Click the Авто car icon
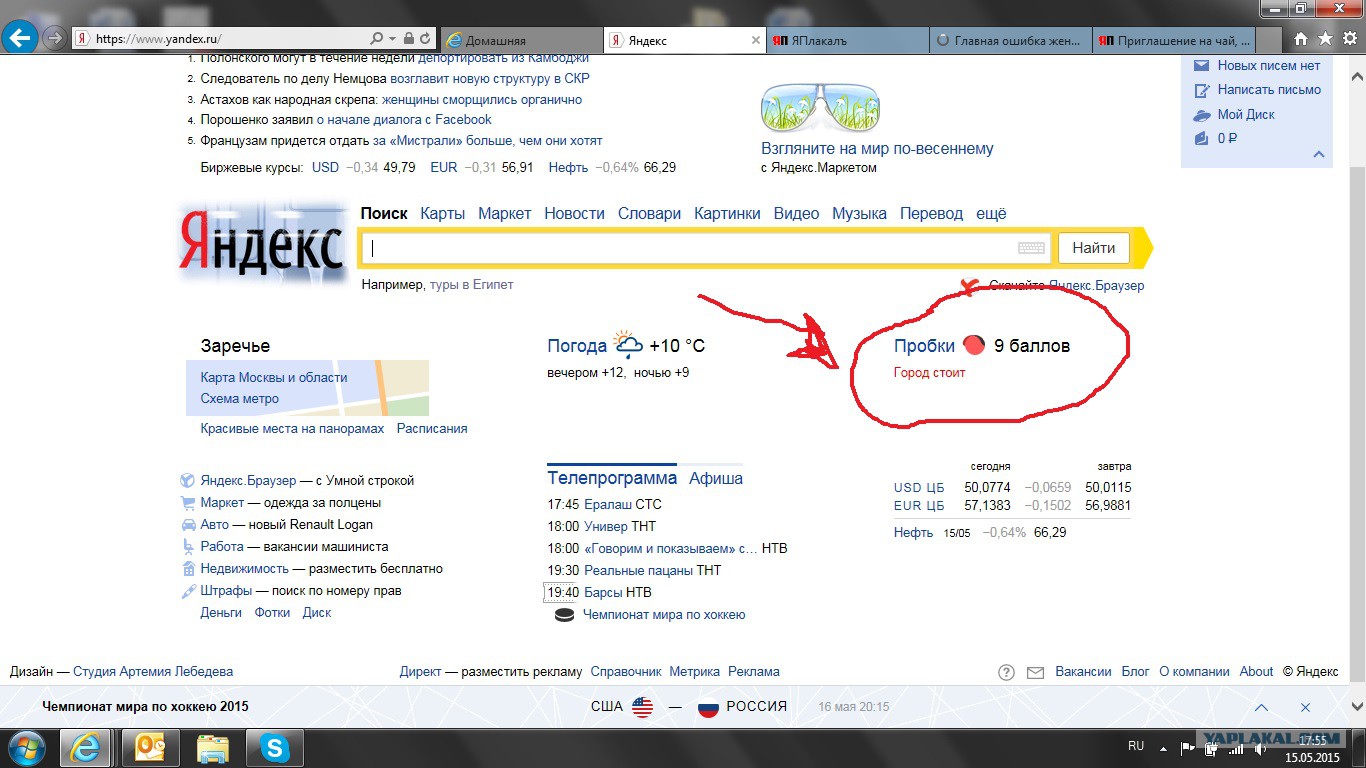Image resolution: width=1366 pixels, height=768 pixels. click(x=188, y=525)
